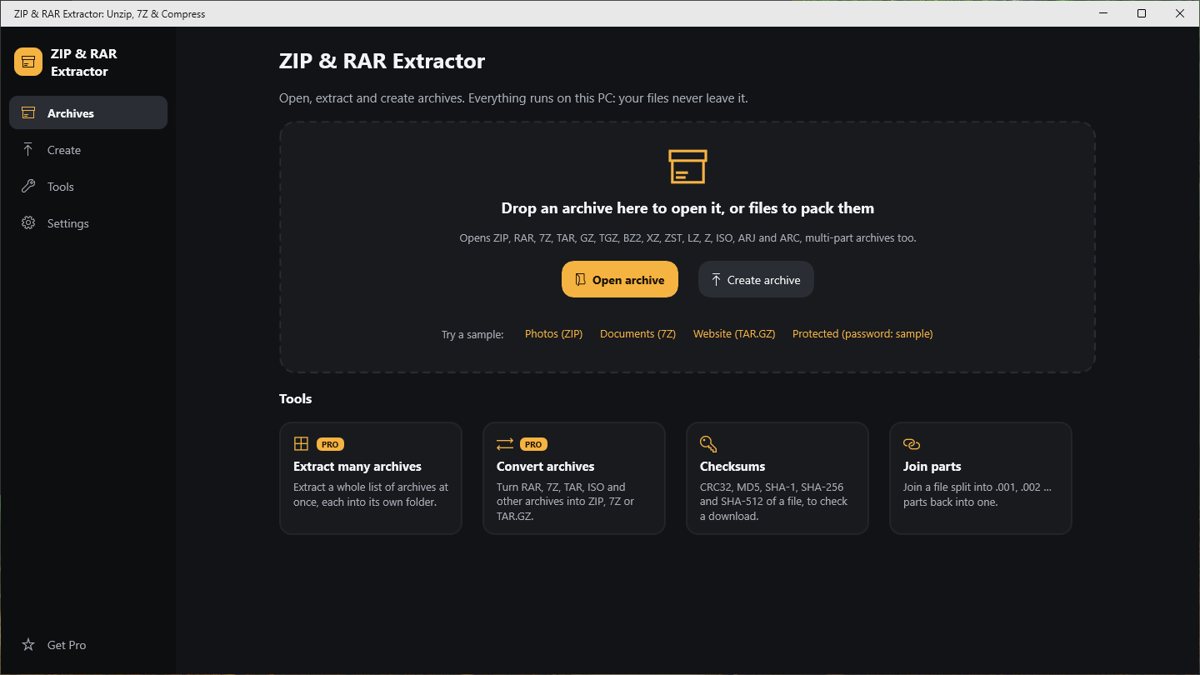Screen dimensions: 1200x675
Task: Open the Settings page
Action: pos(88,223)
